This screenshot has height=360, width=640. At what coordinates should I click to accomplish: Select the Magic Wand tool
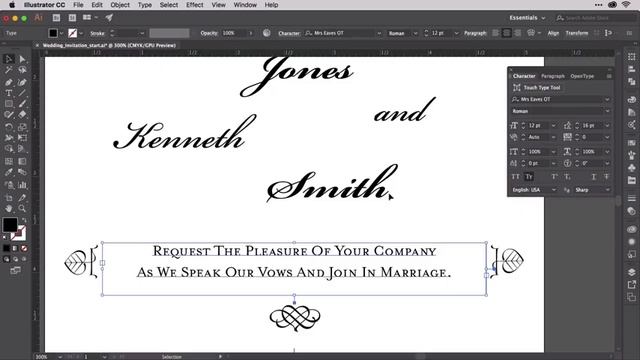[9, 70]
